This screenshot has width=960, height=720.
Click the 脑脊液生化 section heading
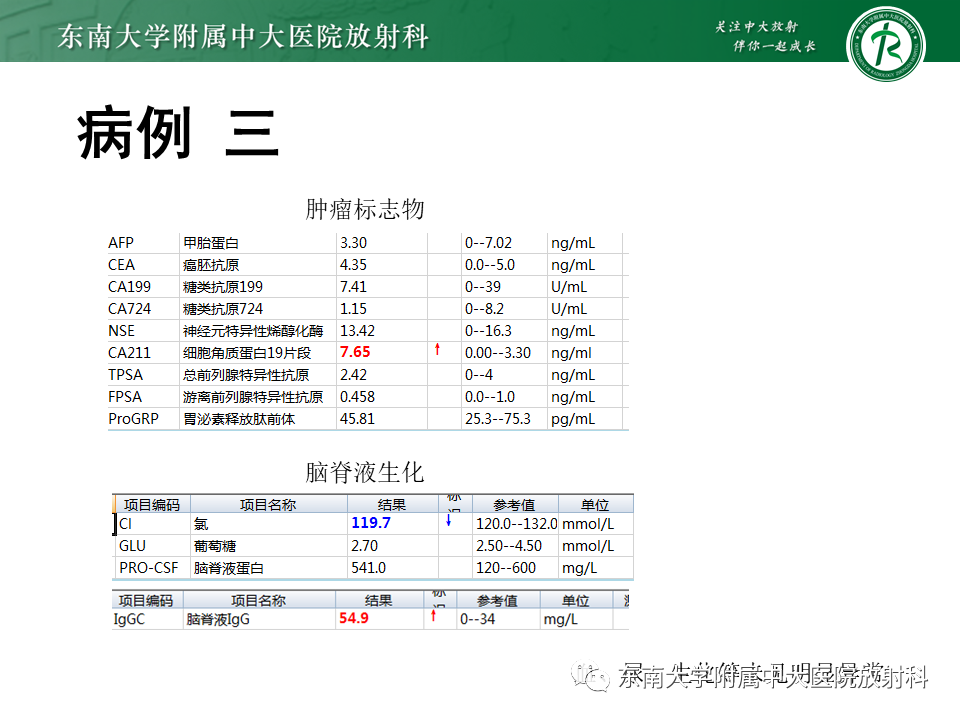click(x=365, y=473)
